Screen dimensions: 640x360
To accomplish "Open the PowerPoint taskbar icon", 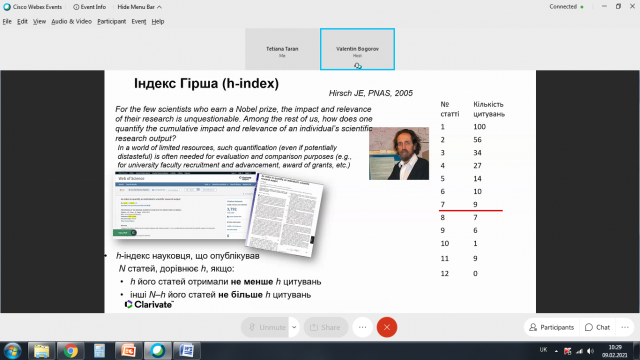I will click(x=128, y=351).
